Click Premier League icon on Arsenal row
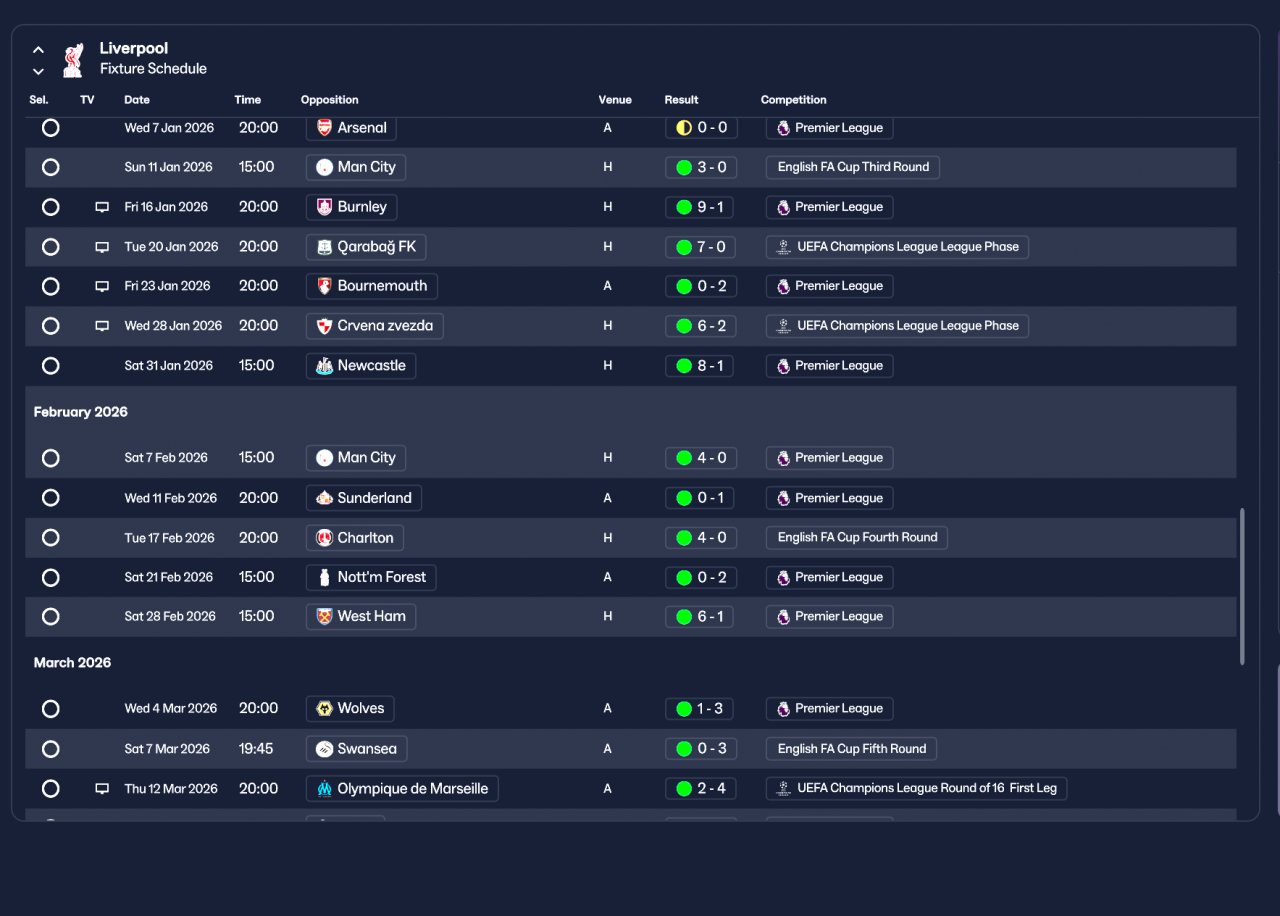The width and height of the screenshot is (1280, 916). [783, 128]
